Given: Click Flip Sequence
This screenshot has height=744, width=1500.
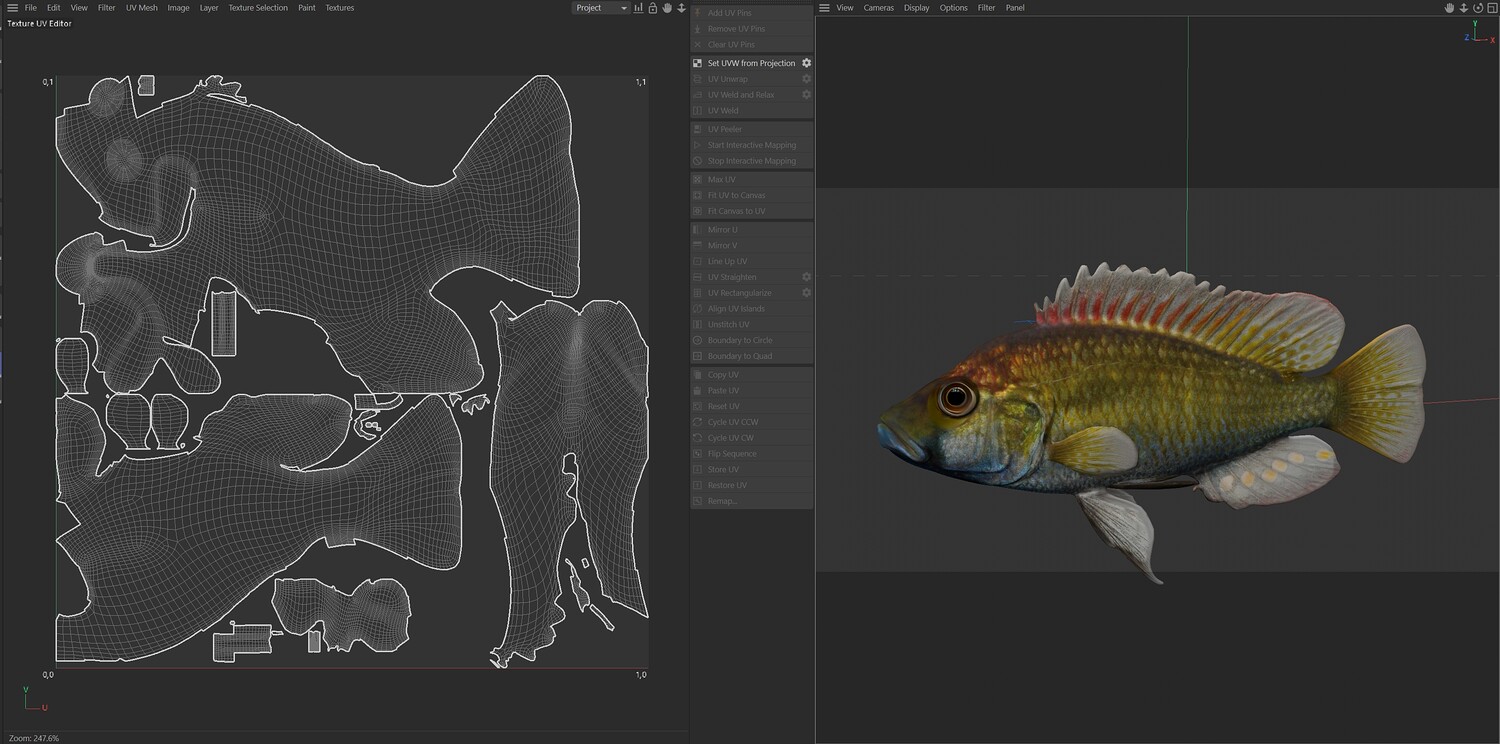Looking at the screenshot, I should (x=752, y=454).
